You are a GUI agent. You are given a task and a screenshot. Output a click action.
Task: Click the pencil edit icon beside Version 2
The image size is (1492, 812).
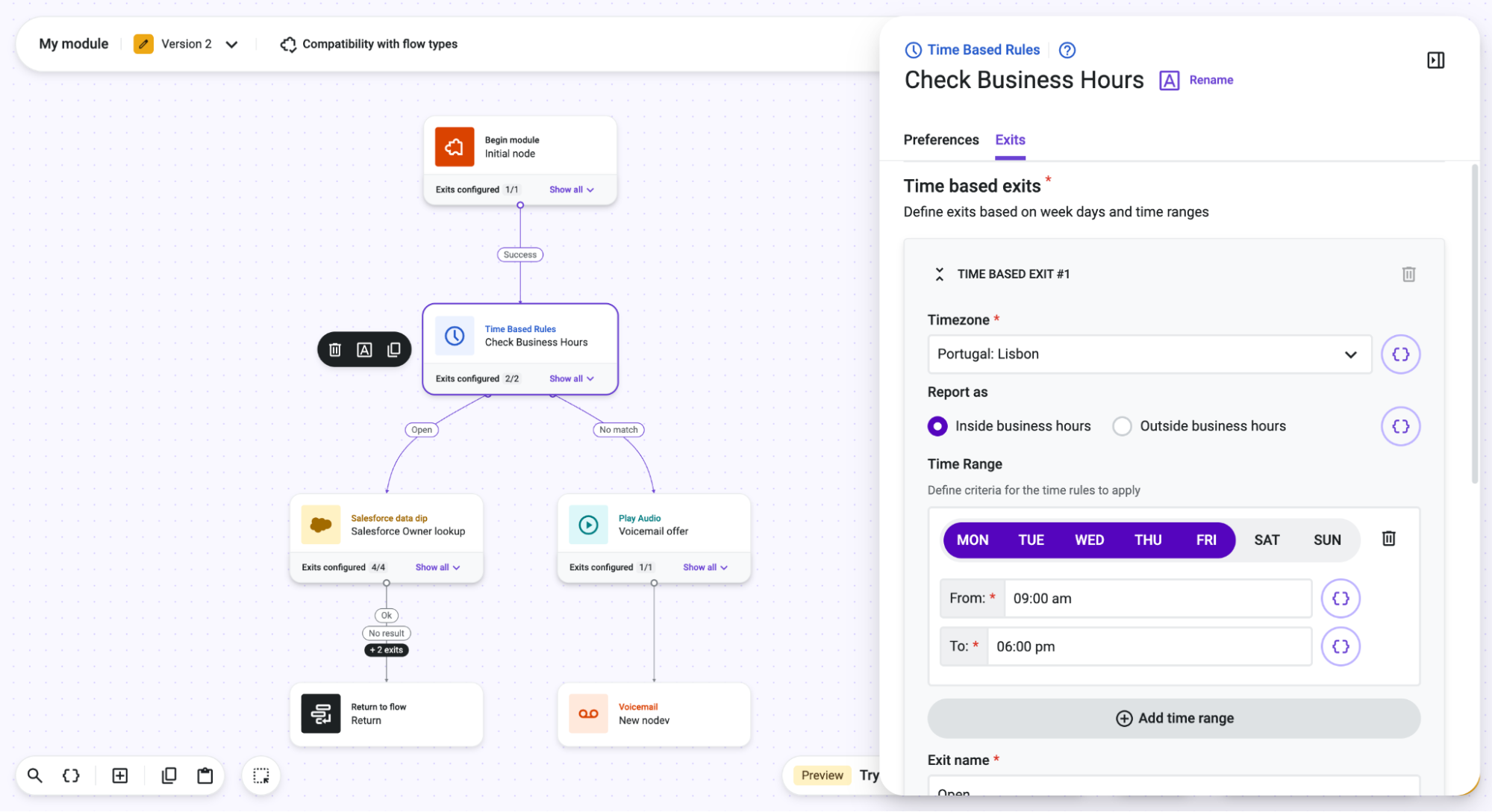pyautogui.click(x=143, y=44)
